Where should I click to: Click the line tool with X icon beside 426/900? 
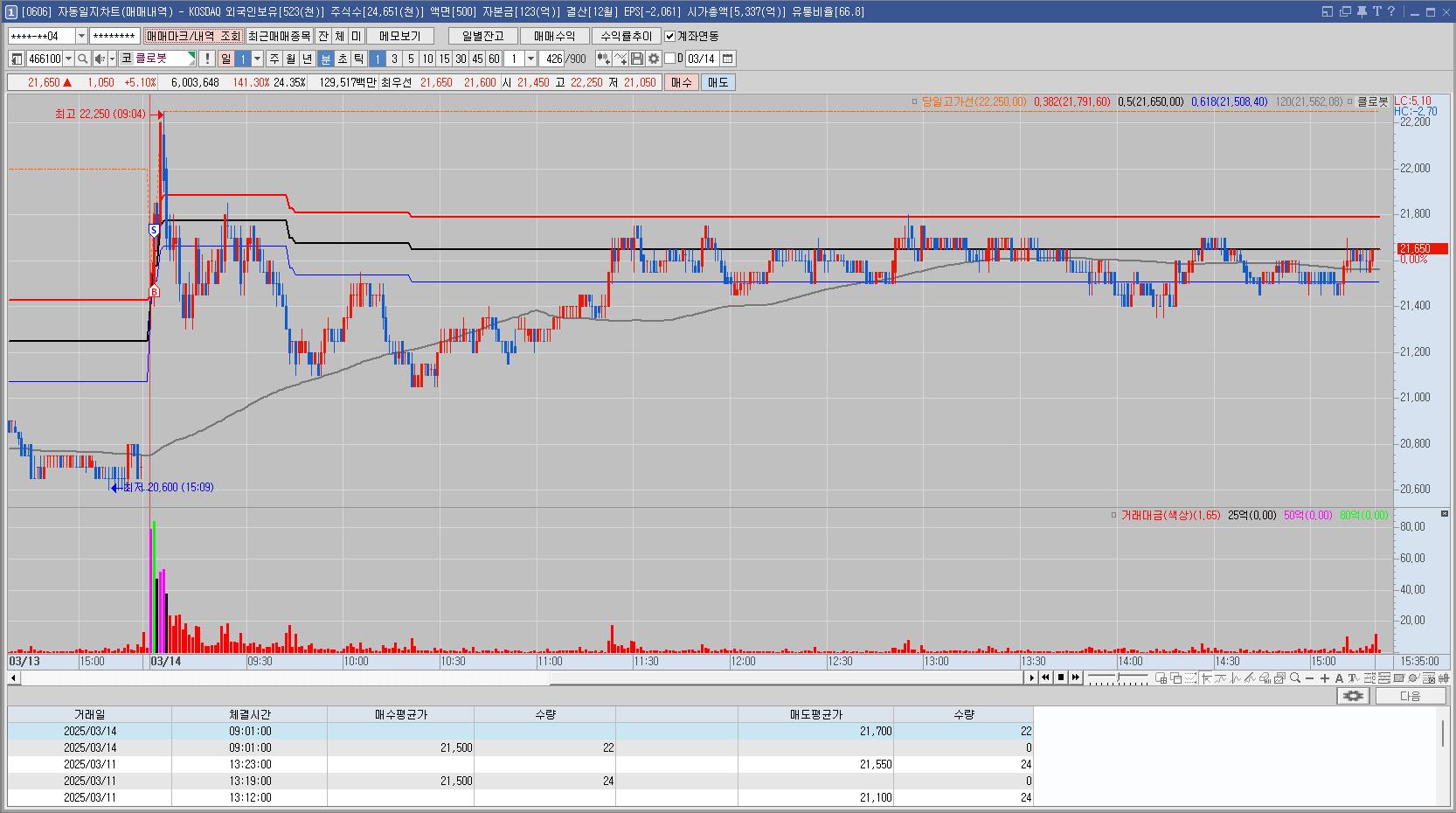pyautogui.click(x=620, y=59)
